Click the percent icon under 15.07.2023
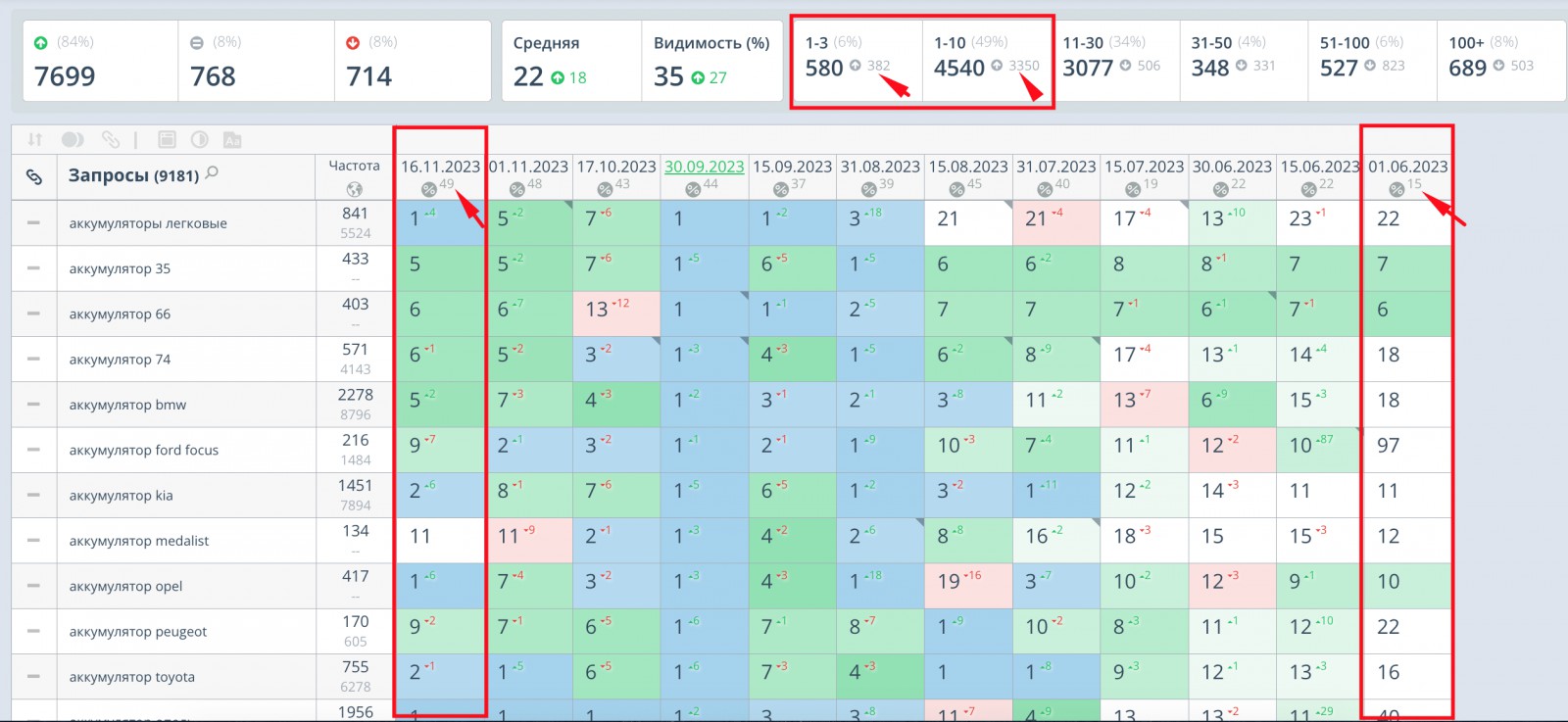 [x=1133, y=189]
